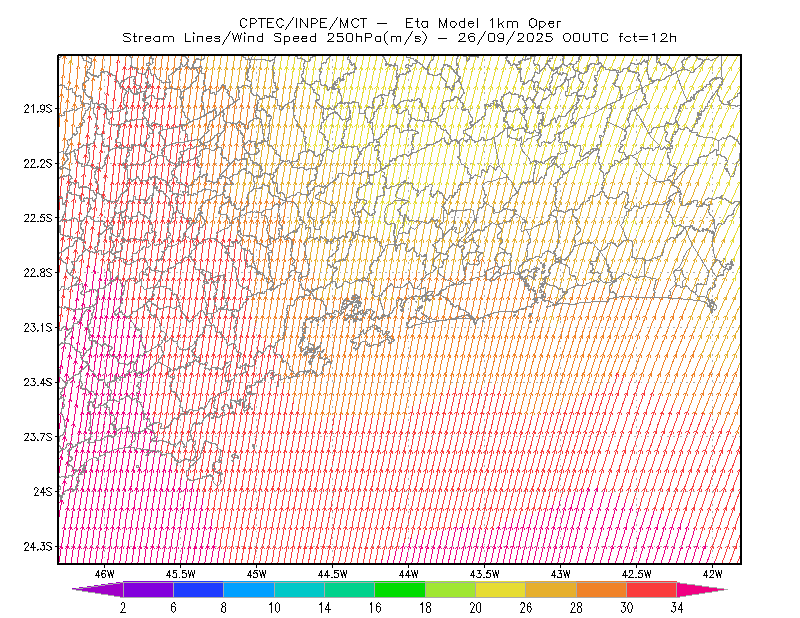The image size is (800, 618).
Task: Click the yellow colorbar segment
Action: pyautogui.click(x=501, y=589)
